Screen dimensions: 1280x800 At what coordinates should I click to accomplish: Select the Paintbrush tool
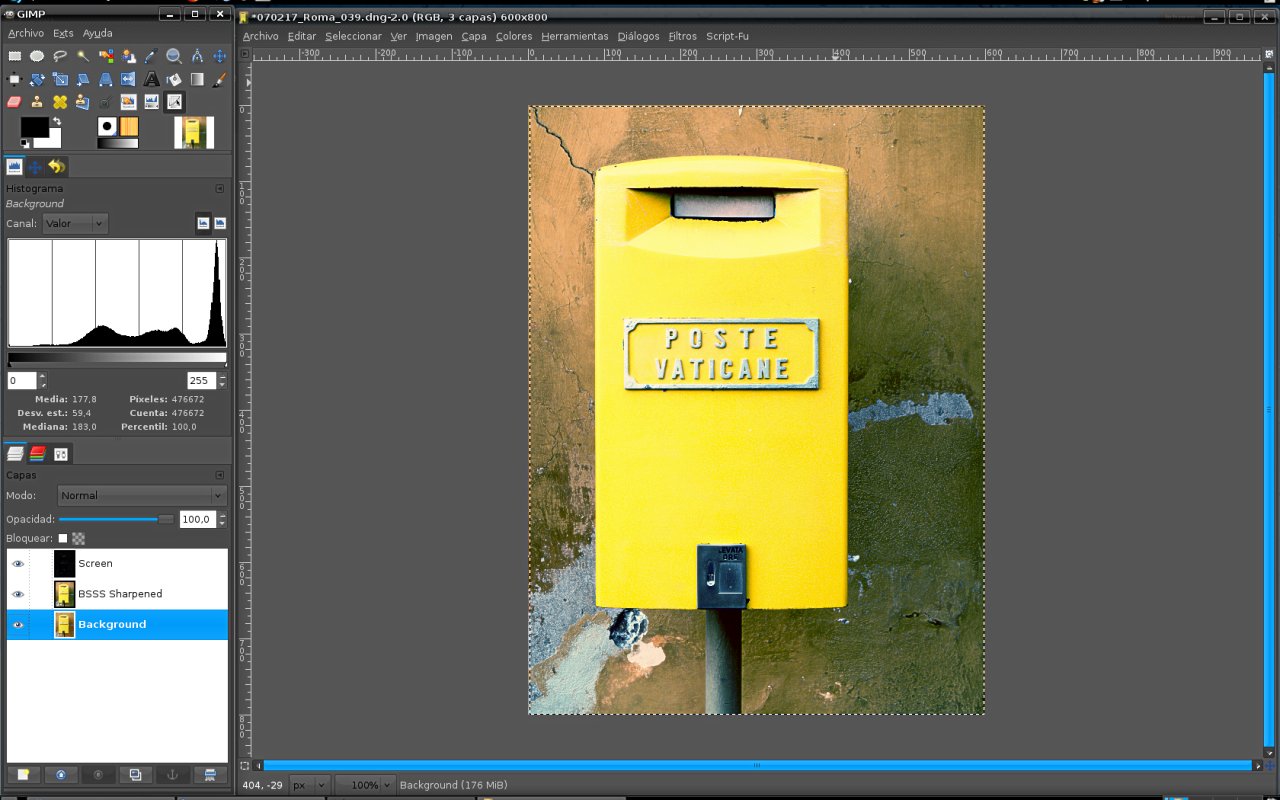219,79
